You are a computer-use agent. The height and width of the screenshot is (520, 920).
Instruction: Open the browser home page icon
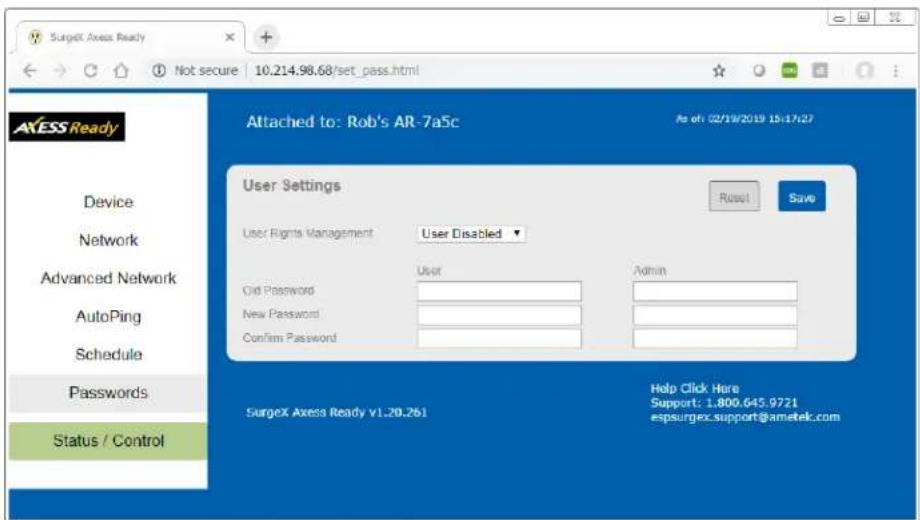[121, 71]
